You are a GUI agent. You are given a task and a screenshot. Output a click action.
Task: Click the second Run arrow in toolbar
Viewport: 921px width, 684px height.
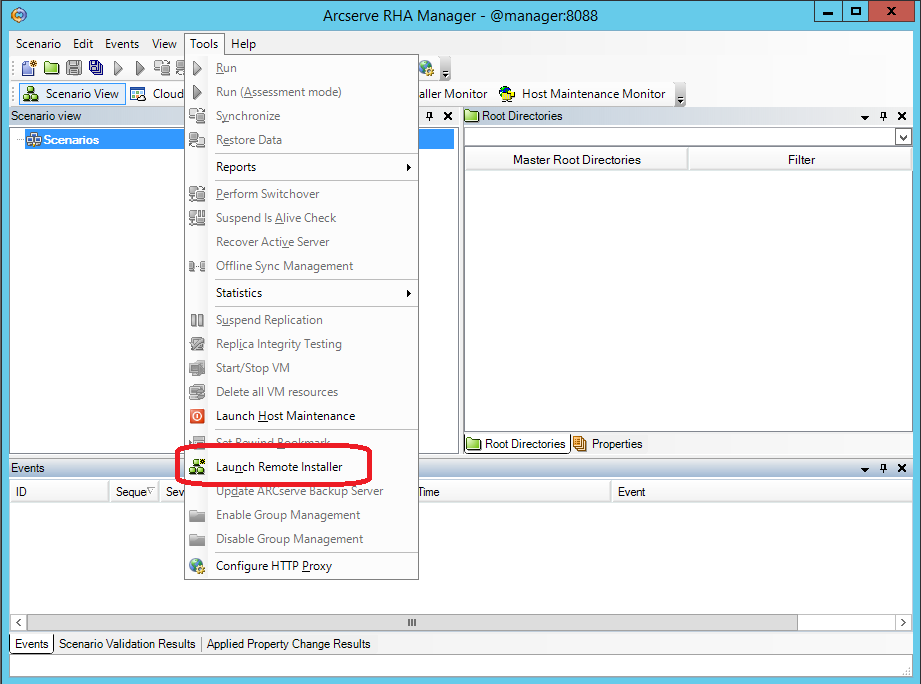(x=140, y=68)
